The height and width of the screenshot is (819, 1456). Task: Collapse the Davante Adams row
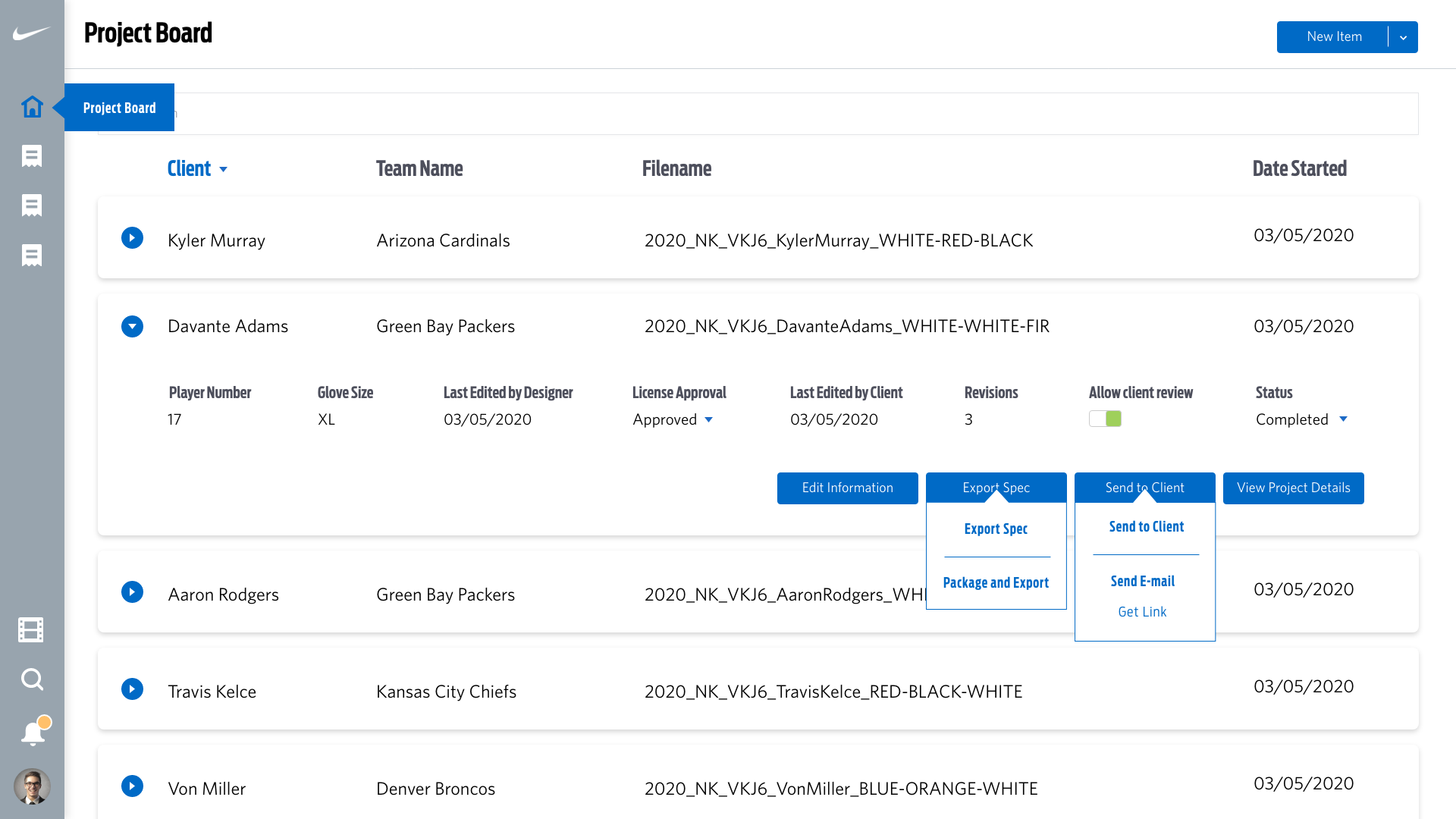(132, 327)
